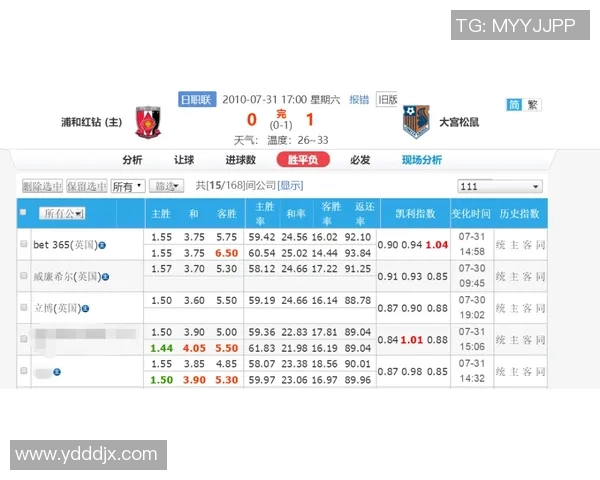Image resolution: width=600 pixels, height=480 pixels.
Task: Switch to the 让球 tab
Action: pyautogui.click(x=184, y=160)
